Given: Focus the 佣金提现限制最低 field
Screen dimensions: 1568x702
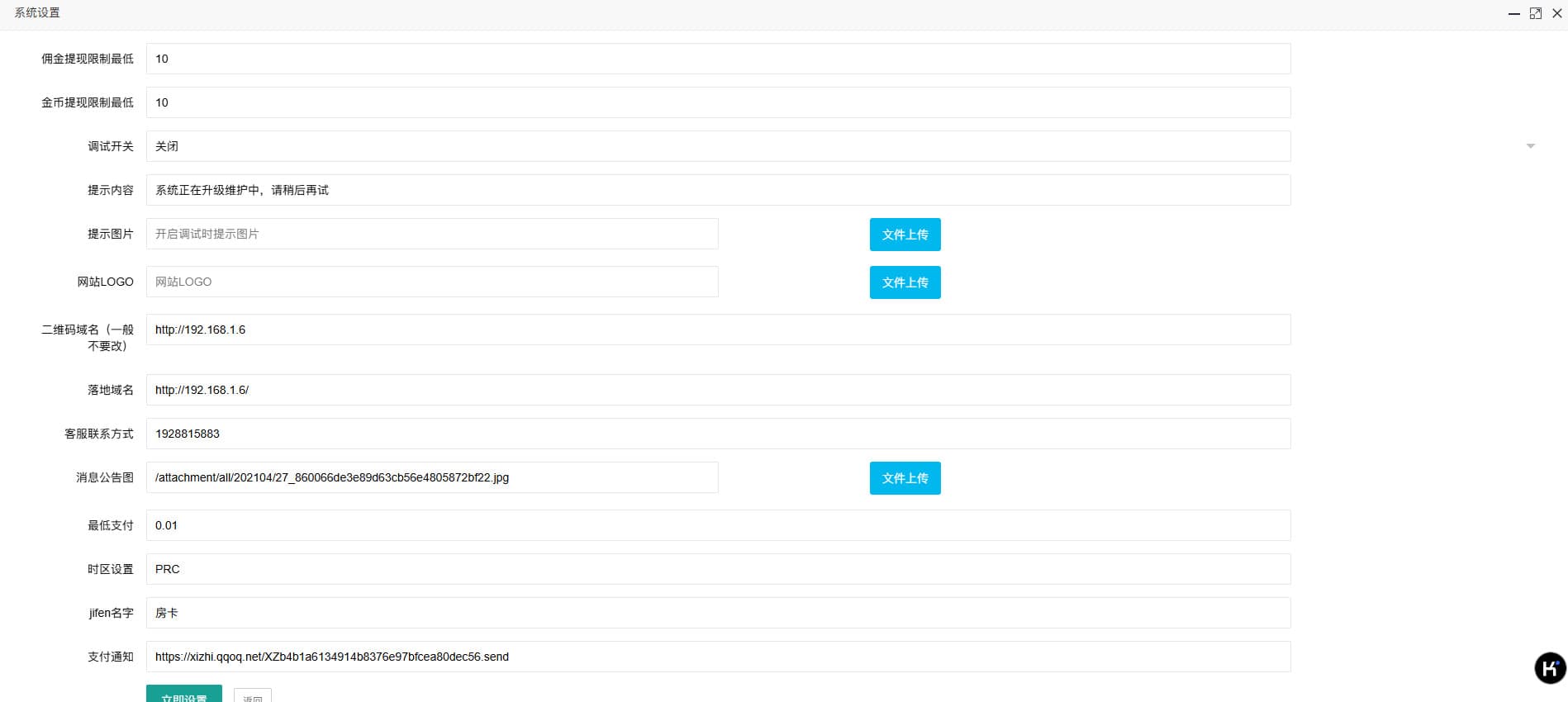Looking at the screenshot, I should coord(717,59).
